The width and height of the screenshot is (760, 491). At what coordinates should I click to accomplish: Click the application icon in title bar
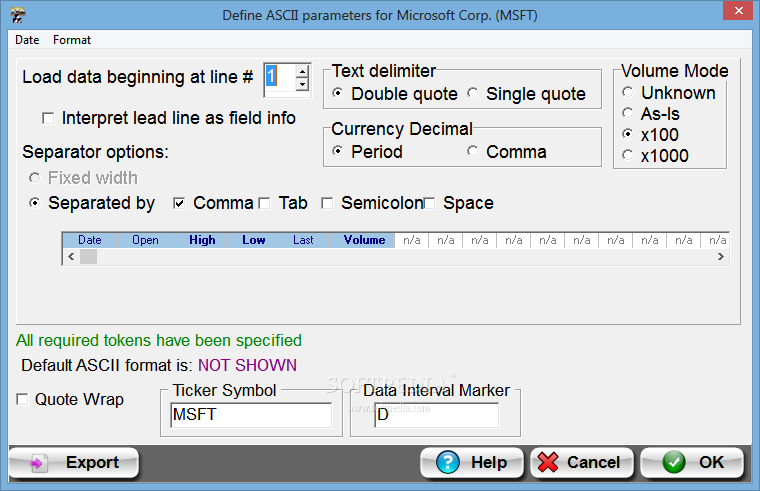[x=18, y=15]
